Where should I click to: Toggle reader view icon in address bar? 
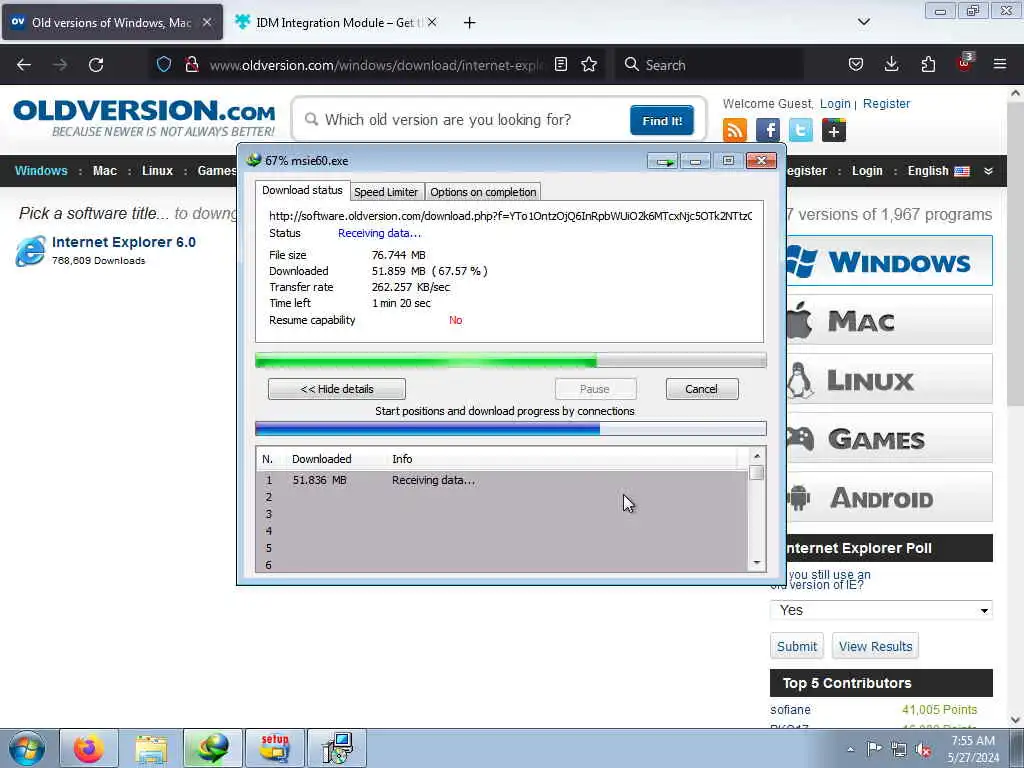tap(560, 64)
